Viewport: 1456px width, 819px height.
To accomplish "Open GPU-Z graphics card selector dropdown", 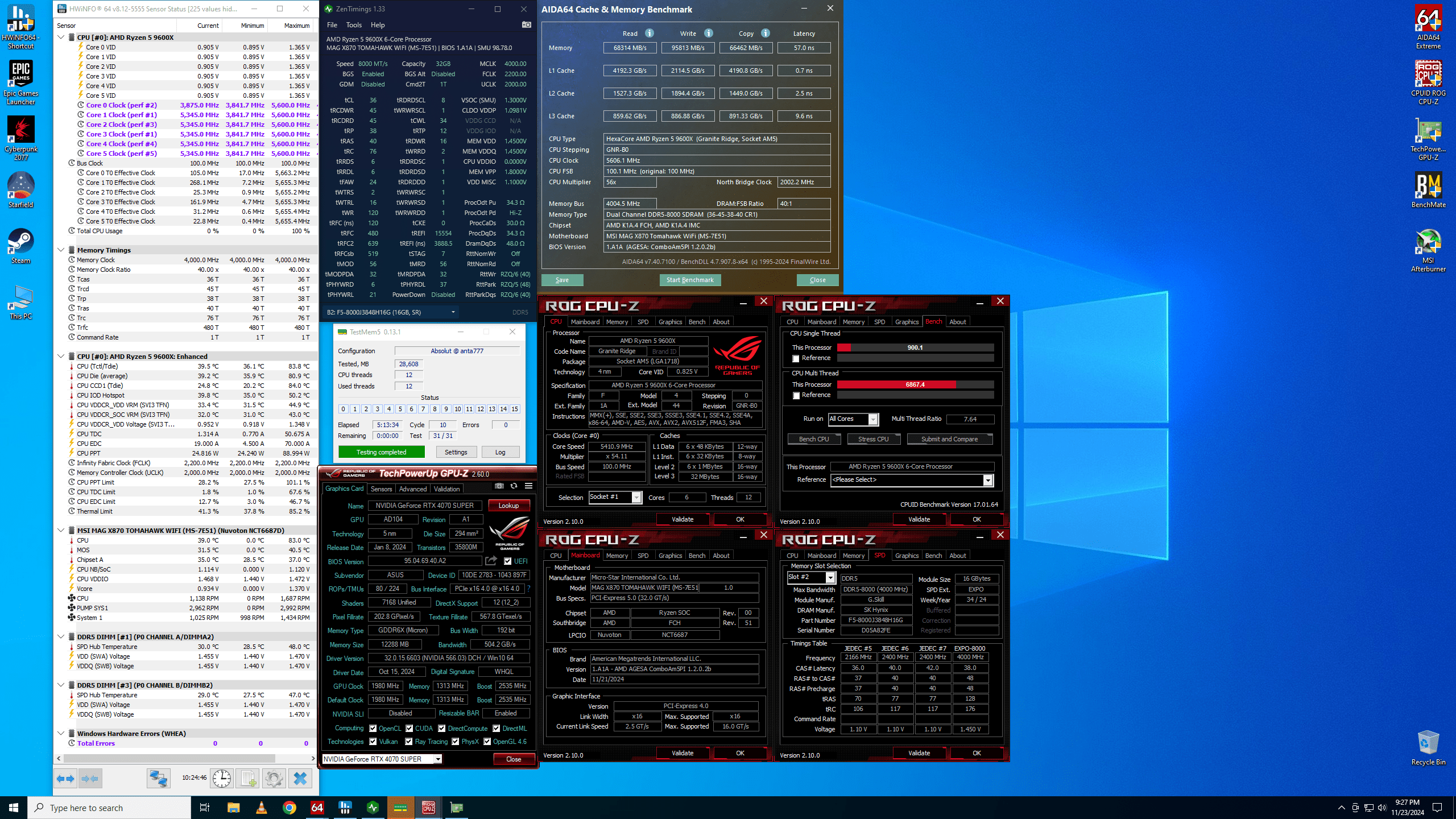I will click(x=382, y=759).
